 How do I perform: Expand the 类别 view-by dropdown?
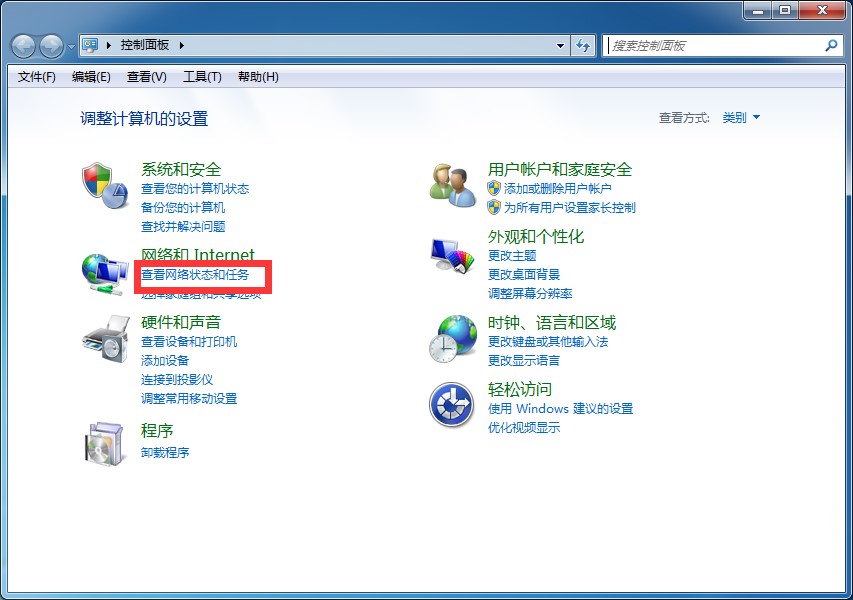point(741,118)
